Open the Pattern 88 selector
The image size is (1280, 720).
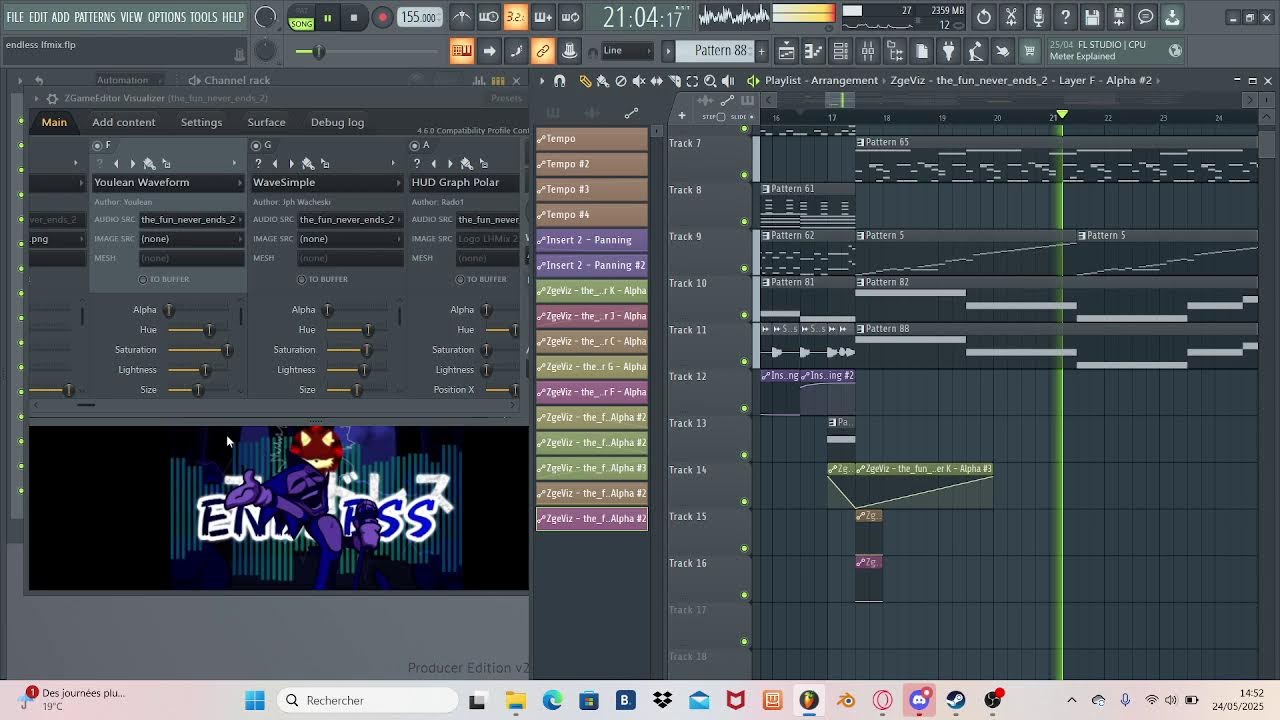(714, 51)
